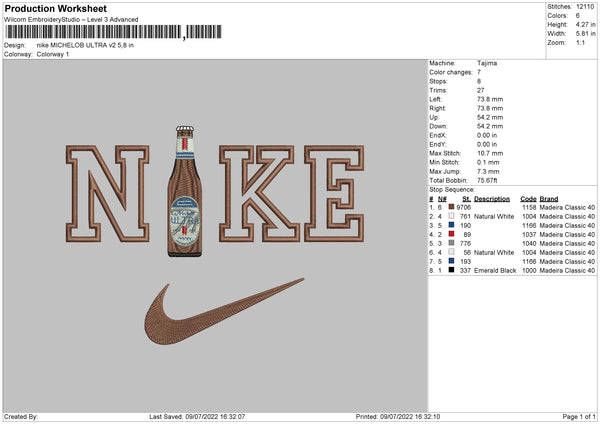This screenshot has width=600, height=424.
Task: Select the stitch count 9706 in stop 1
Action: click(x=463, y=207)
